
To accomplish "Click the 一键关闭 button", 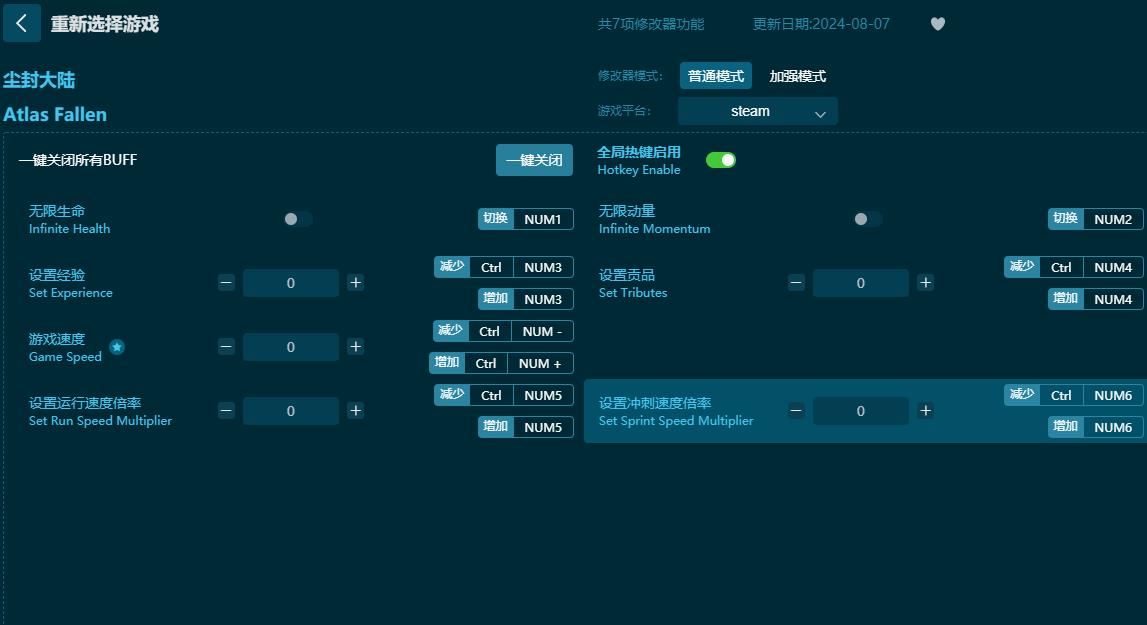I will pyautogui.click(x=534, y=159).
